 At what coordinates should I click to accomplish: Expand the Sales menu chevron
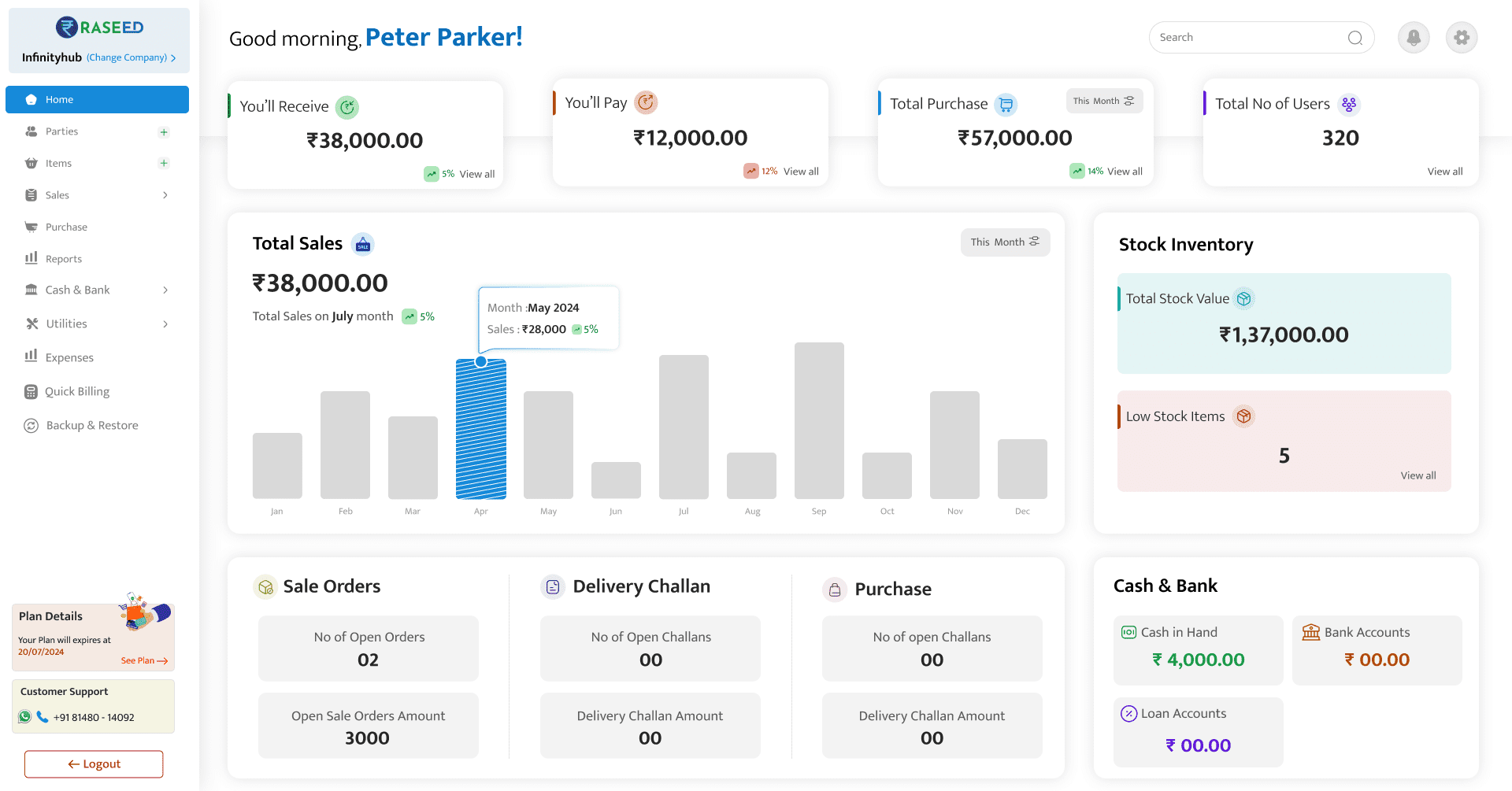tap(165, 194)
